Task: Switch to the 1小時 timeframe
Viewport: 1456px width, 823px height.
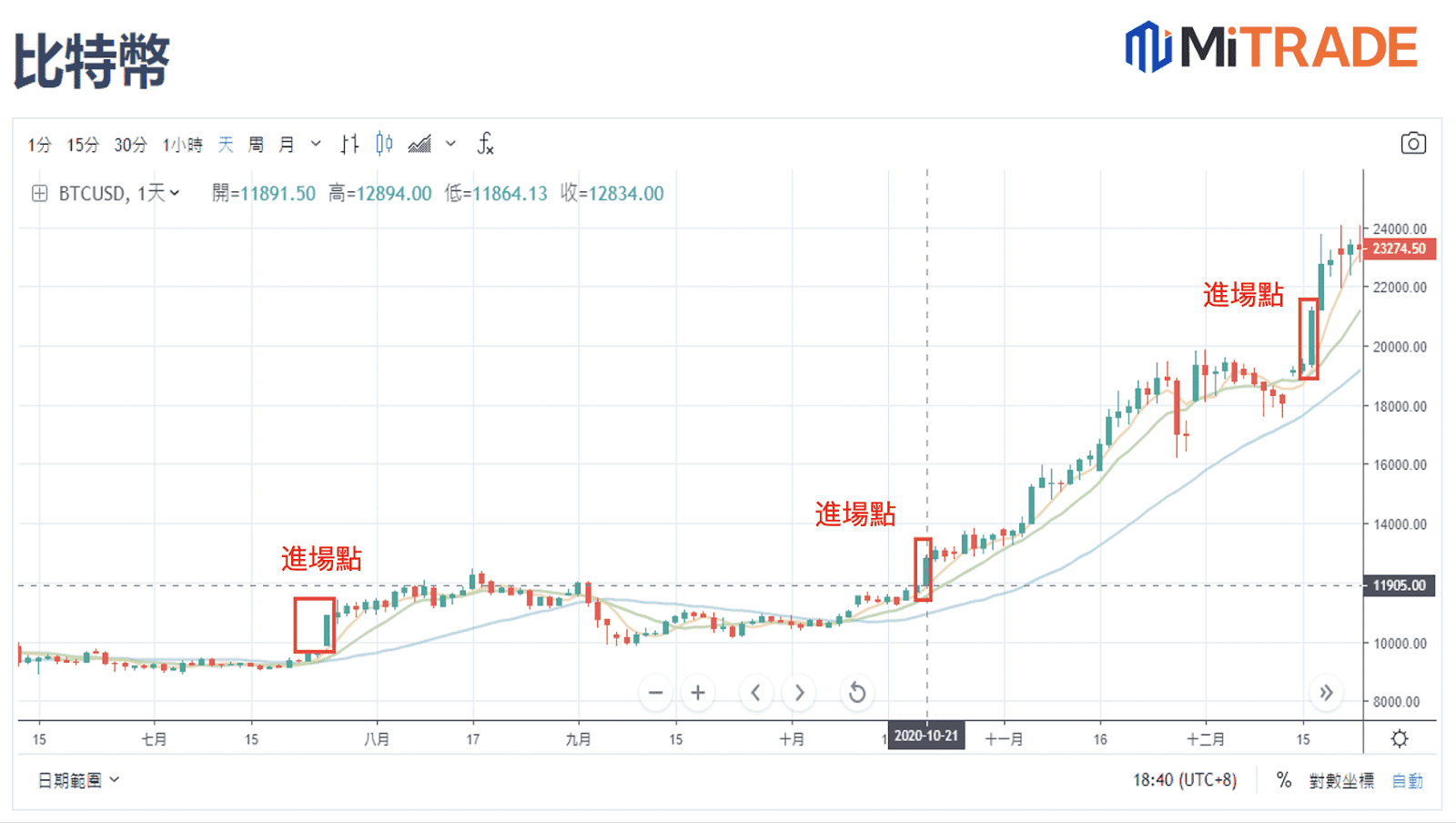Action: coord(182,145)
